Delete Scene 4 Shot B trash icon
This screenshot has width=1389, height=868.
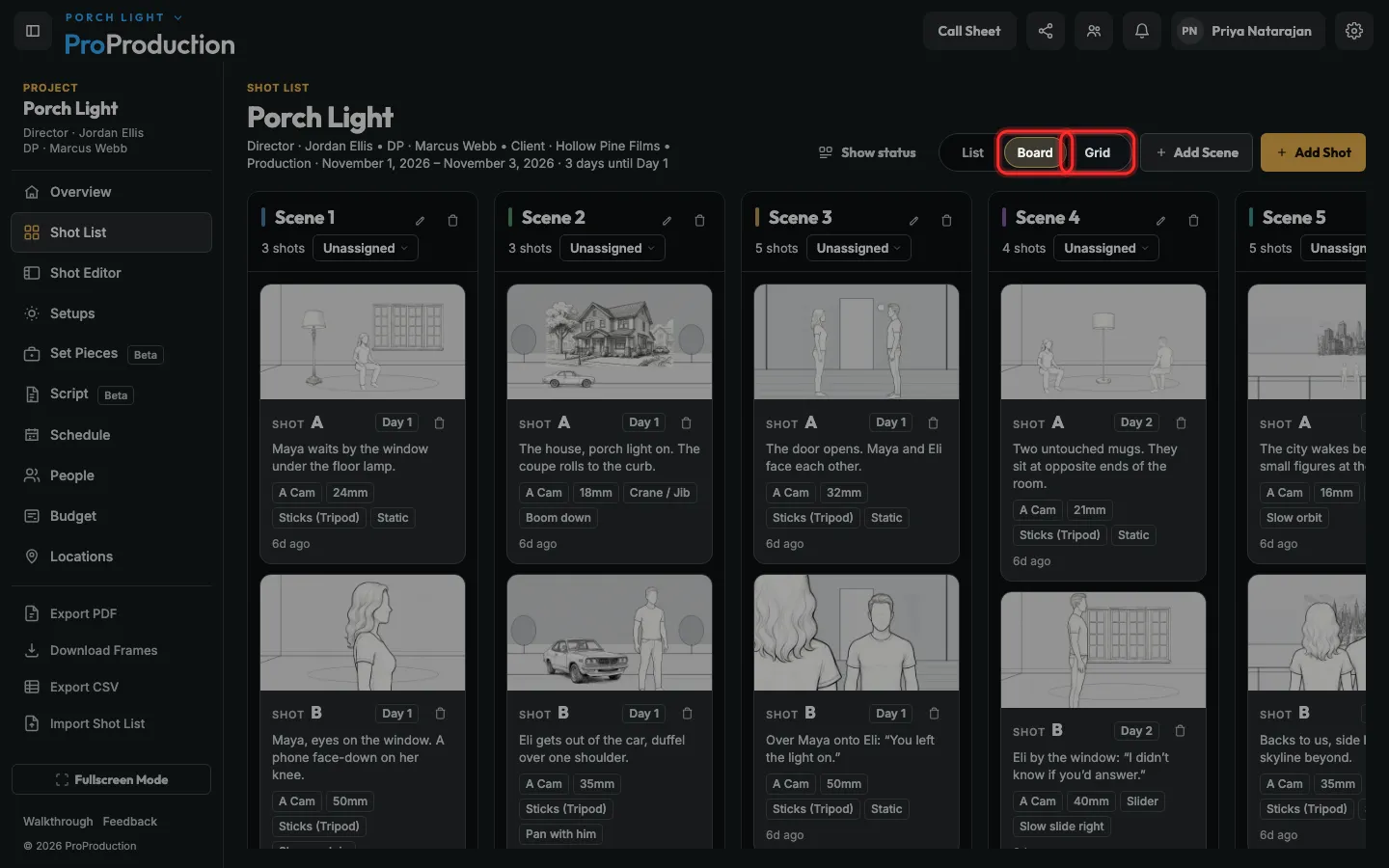[x=1181, y=731]
